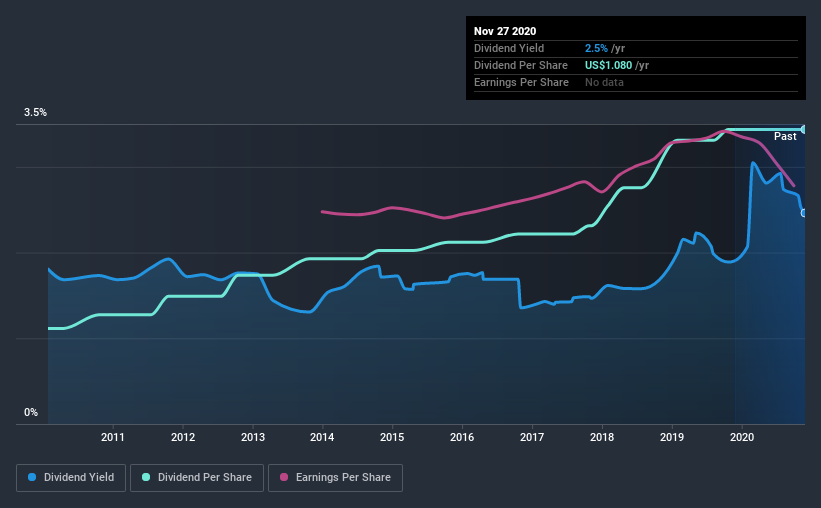The width and height of the screenshot is (821, 508).
Task: Click the blue Dividend Yield legend dot
Action: coord(32,477)
